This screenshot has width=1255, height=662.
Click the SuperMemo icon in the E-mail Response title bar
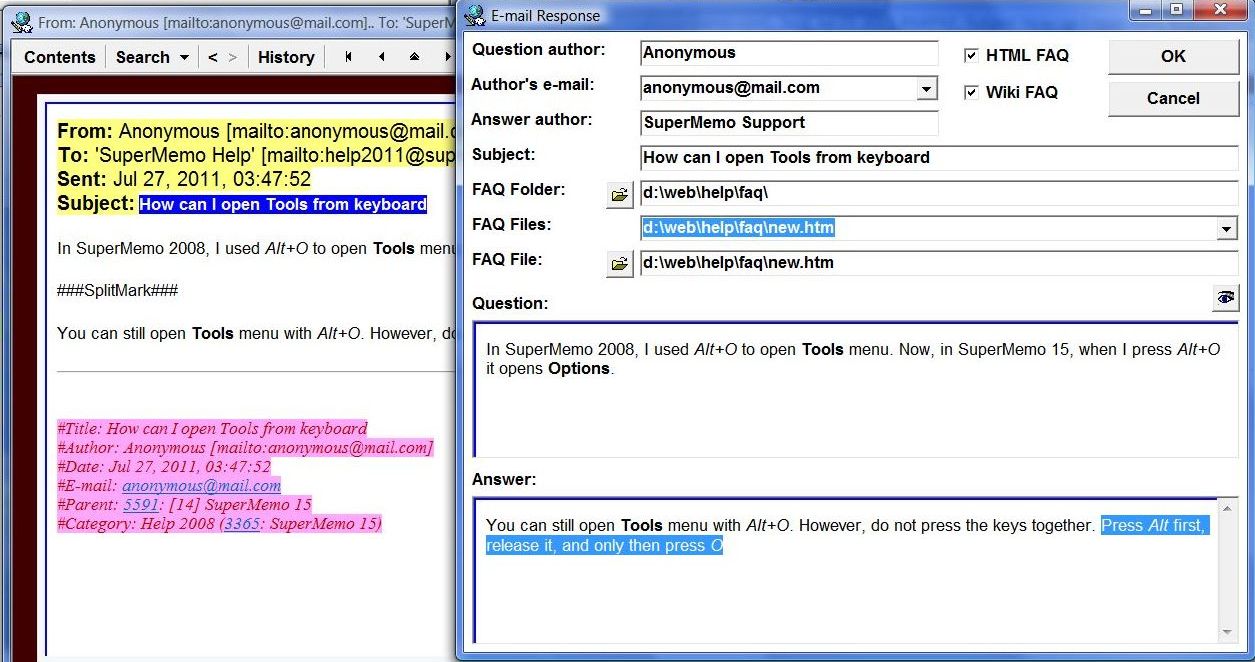474,15
